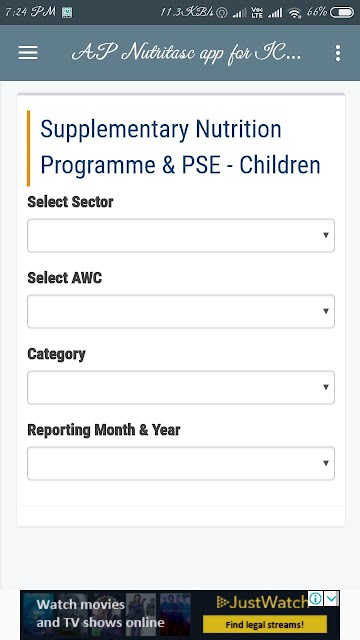Tap the AP Nutritasc app title

[x=187, y=53]
